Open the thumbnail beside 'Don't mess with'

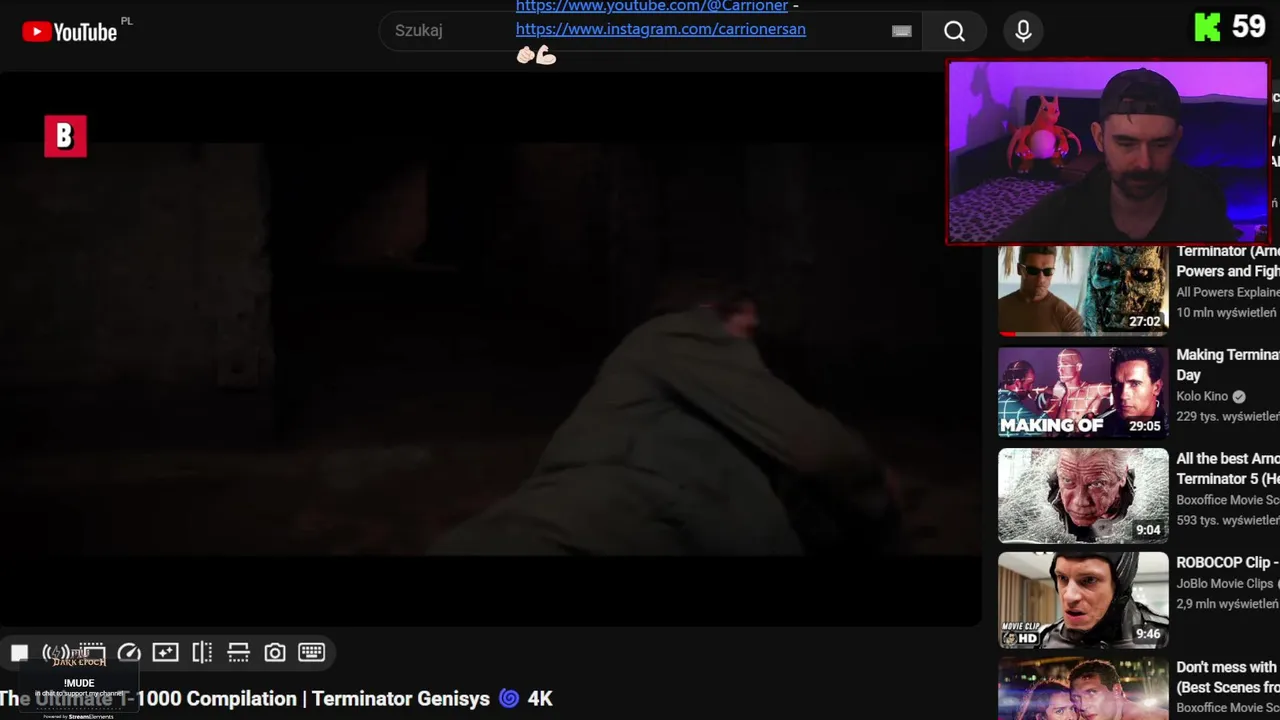click(1083, 688)
